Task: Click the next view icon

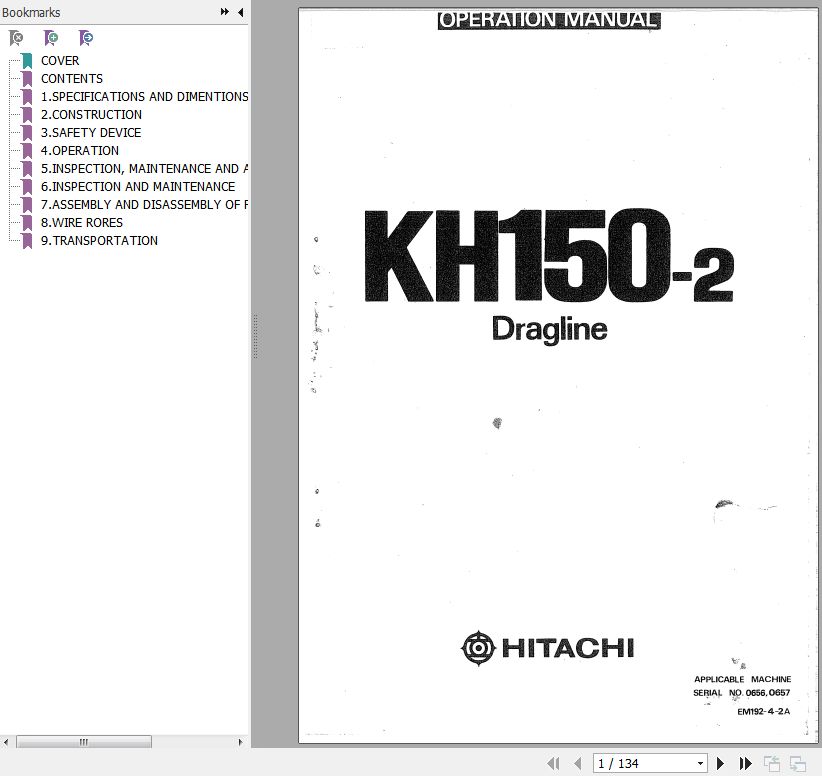Action: (x=798, y=763)
